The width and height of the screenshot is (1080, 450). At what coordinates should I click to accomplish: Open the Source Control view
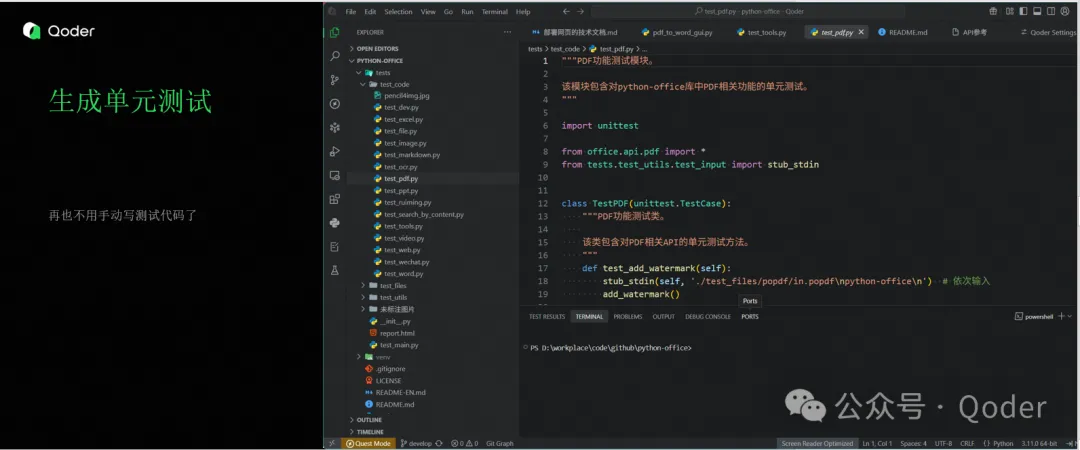coord(335,80)
